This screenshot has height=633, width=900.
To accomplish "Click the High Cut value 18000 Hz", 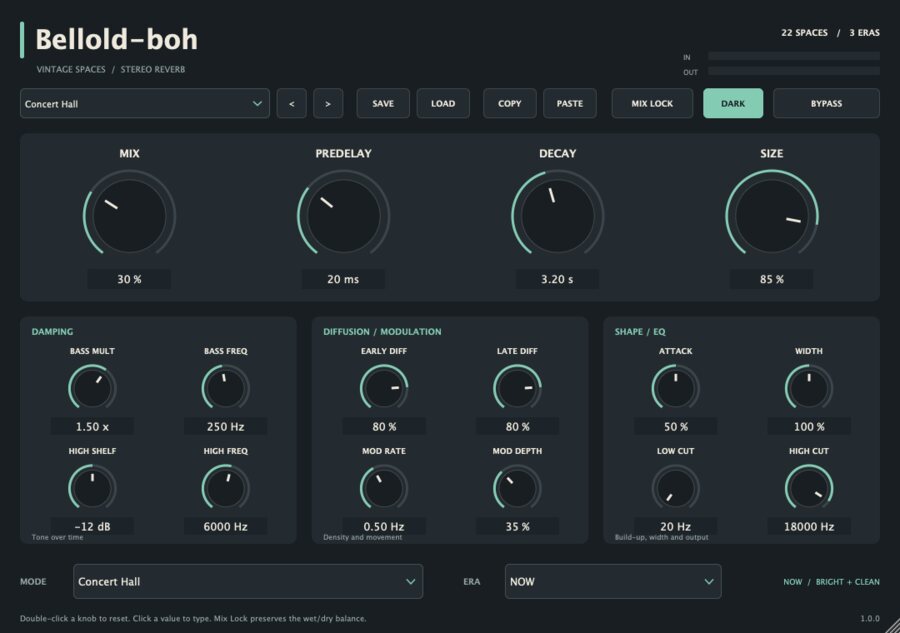I will point(809,526).
